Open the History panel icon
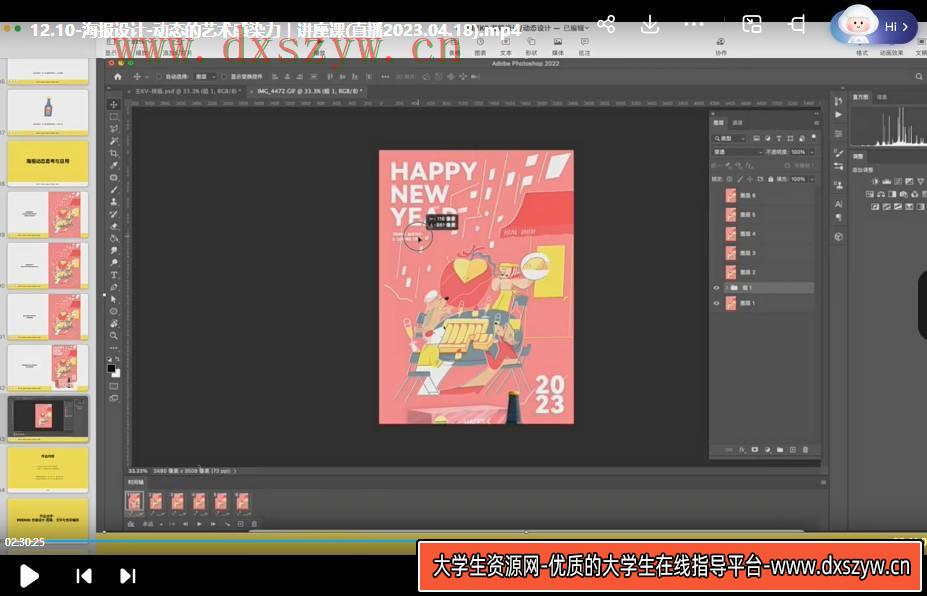 (x=838, y=101)
